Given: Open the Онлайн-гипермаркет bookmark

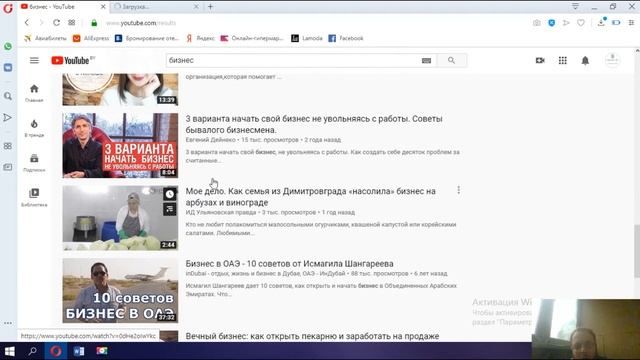Looking at the screenshot, I should tap(252, 38).
